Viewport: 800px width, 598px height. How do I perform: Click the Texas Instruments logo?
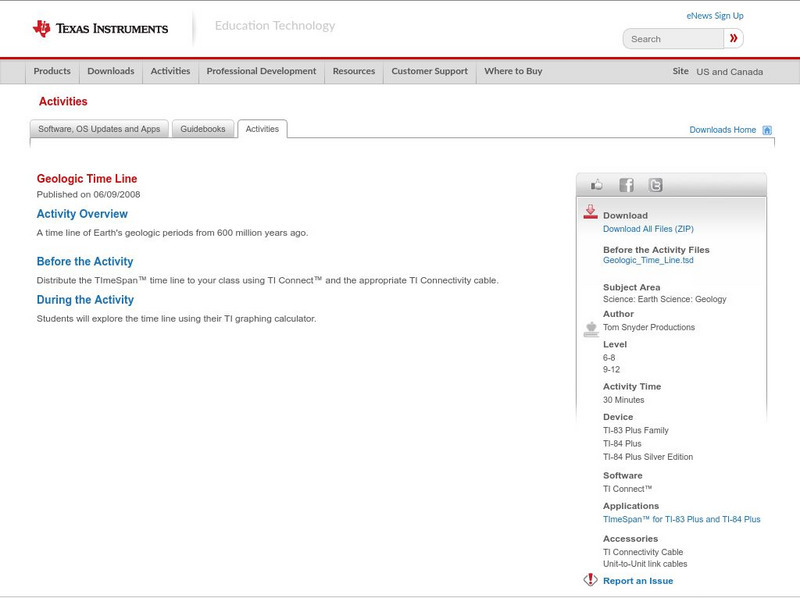point(100,28)
